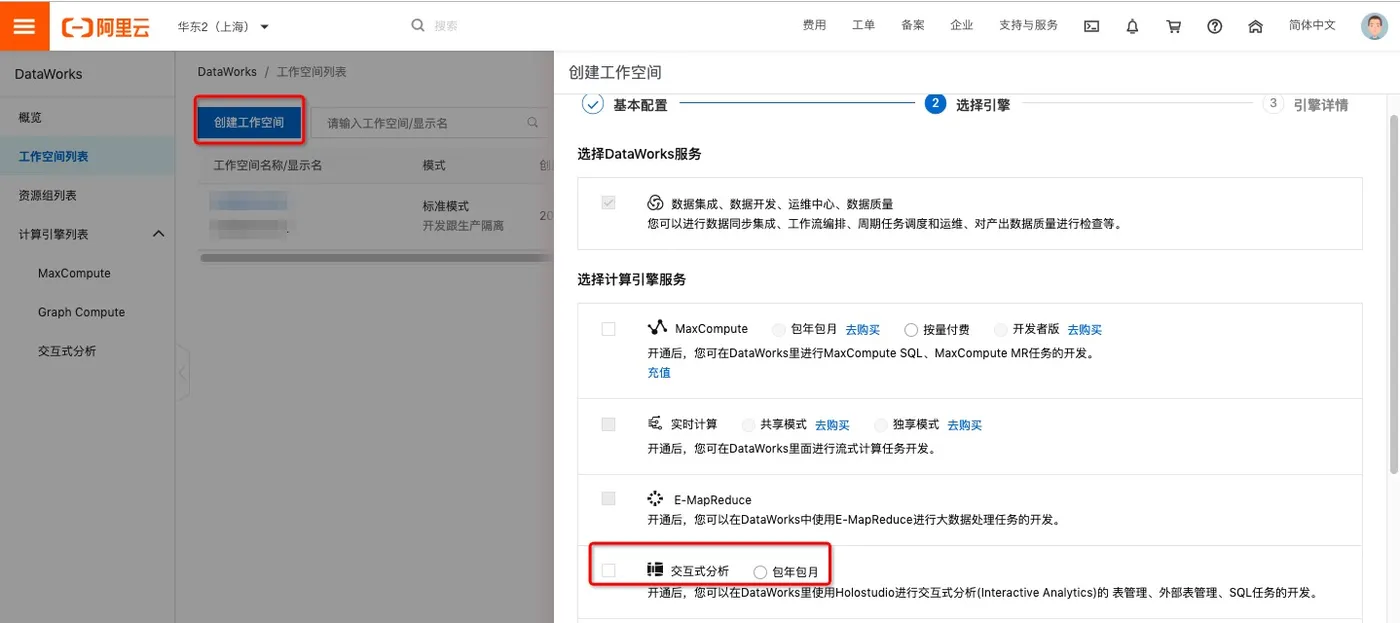Image resolution: width=1400 pixels, height=623 pixels.
Task: Open the user avatar menu
Action: coord(1374,26)
